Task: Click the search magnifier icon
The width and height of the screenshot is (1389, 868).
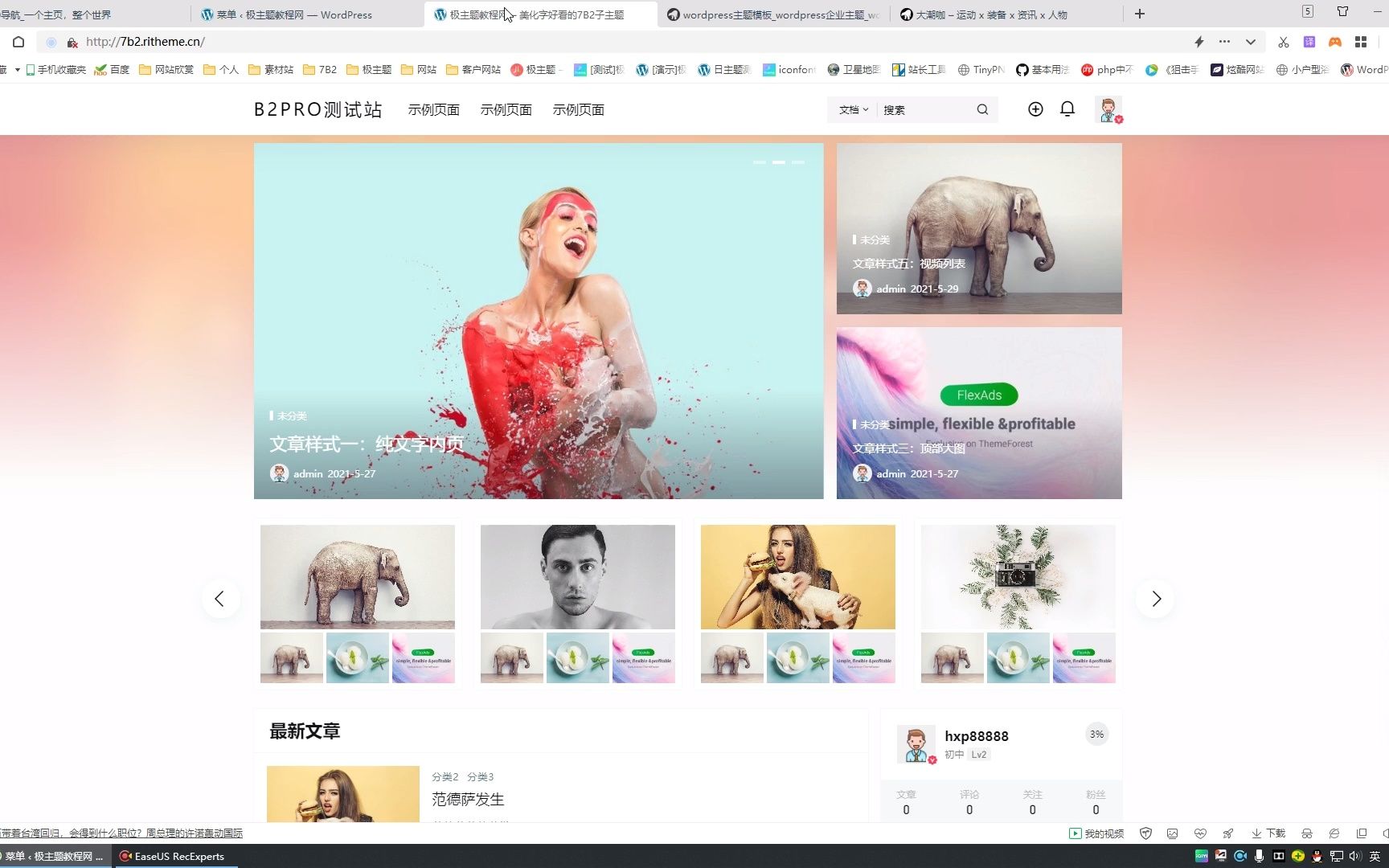Action: (x=982, y=110)
